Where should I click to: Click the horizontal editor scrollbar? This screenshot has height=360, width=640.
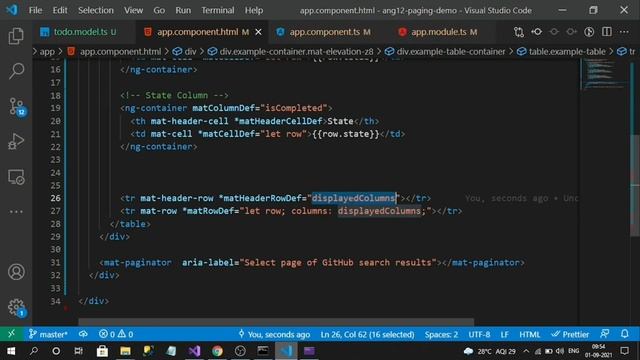pos(276,322)
